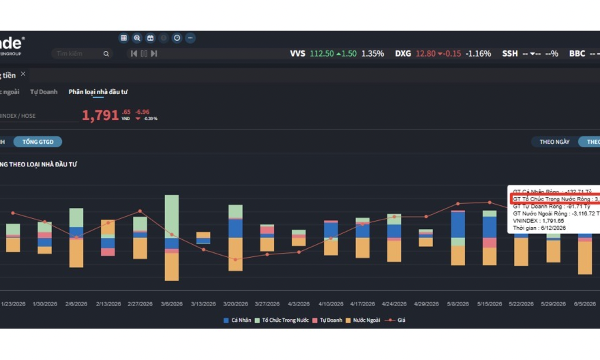The height and width of the screenshot is (360, 600).
Task: Click the minus round toolbar icon
Action: click(190, 38)
